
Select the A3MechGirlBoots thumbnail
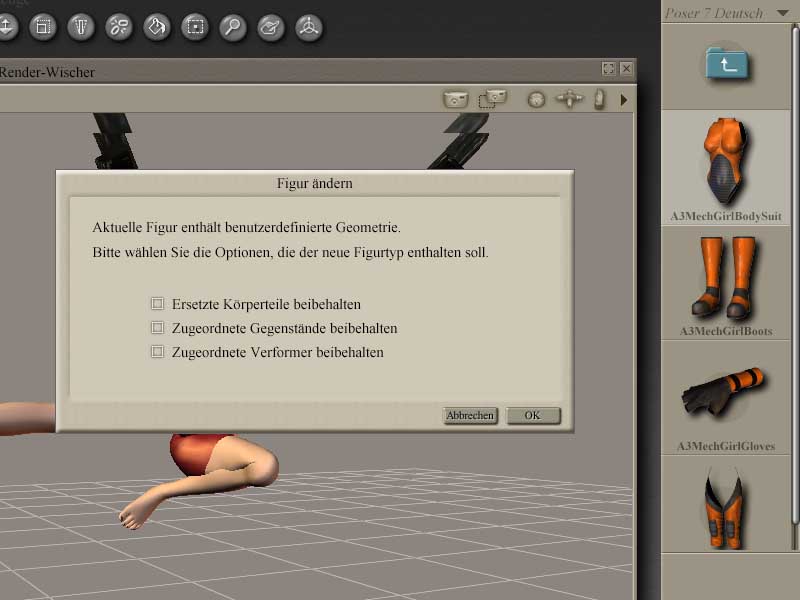(x=726, y=283)
